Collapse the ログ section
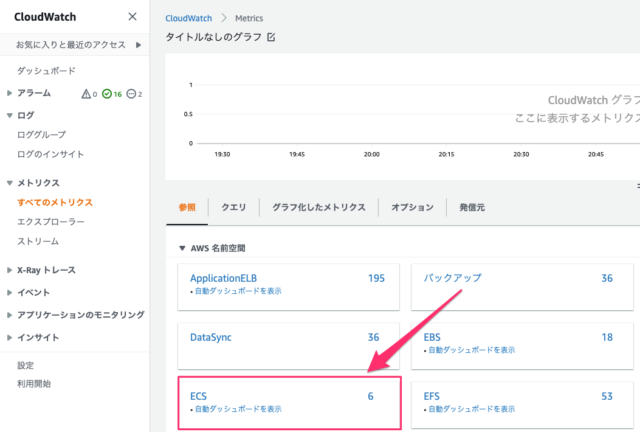This screenshot has height=432, width=640. (x=9, y=116)
